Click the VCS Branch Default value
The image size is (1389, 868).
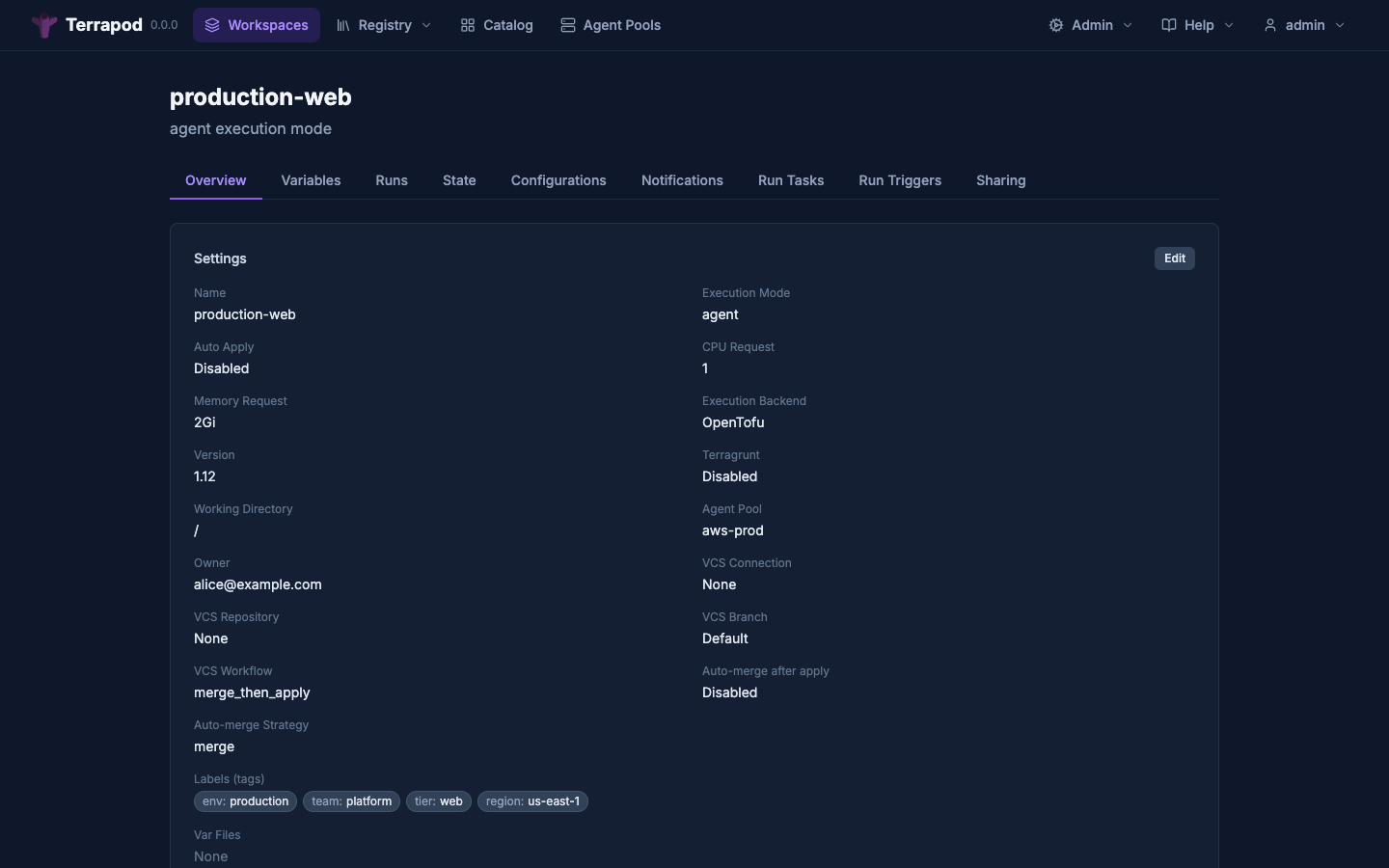click(725, 638)
